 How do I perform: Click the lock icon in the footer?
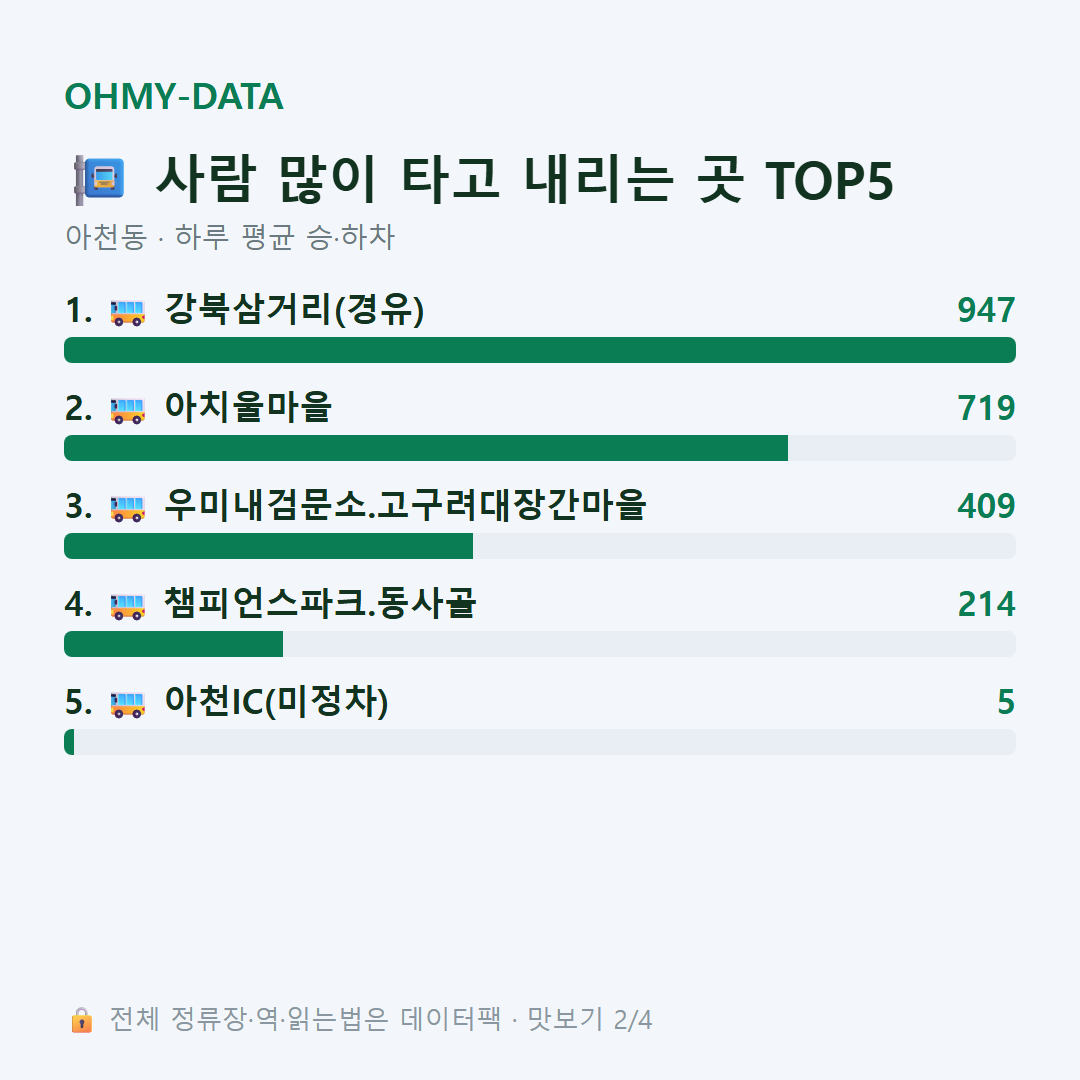[x=81, y=1020]
